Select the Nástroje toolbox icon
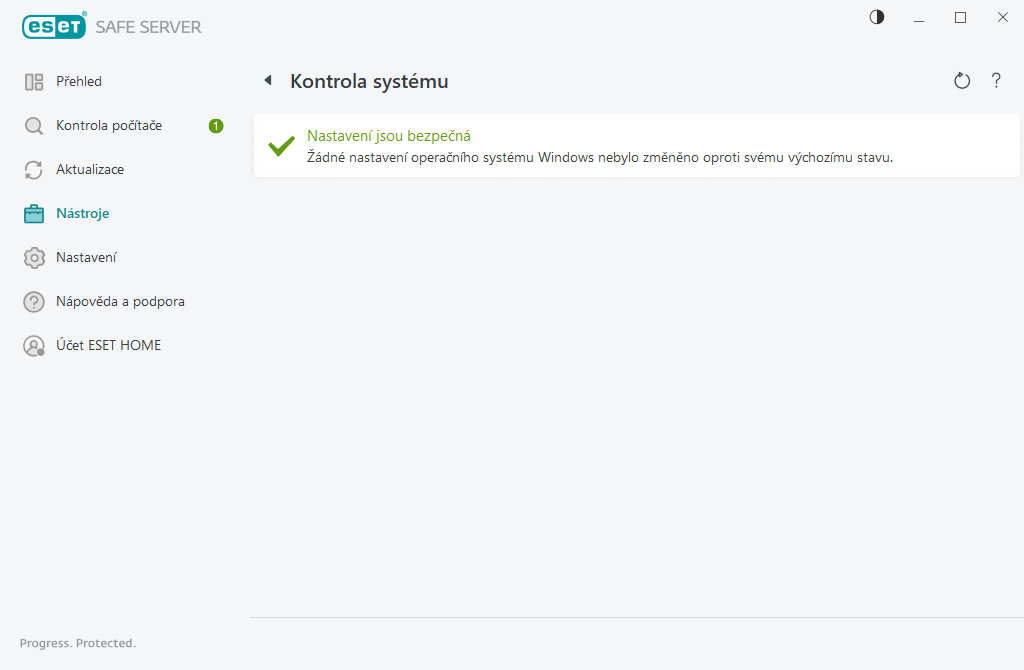This screenshot has height=670, width=1024. pos(33,213)
